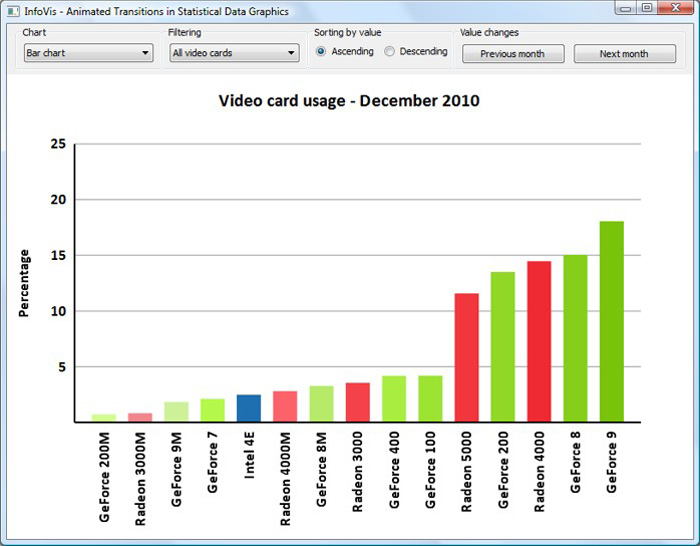The width and height of the screenshot is (700, 546).
Task: Click the Previous month button
Action: coord(513,54)
